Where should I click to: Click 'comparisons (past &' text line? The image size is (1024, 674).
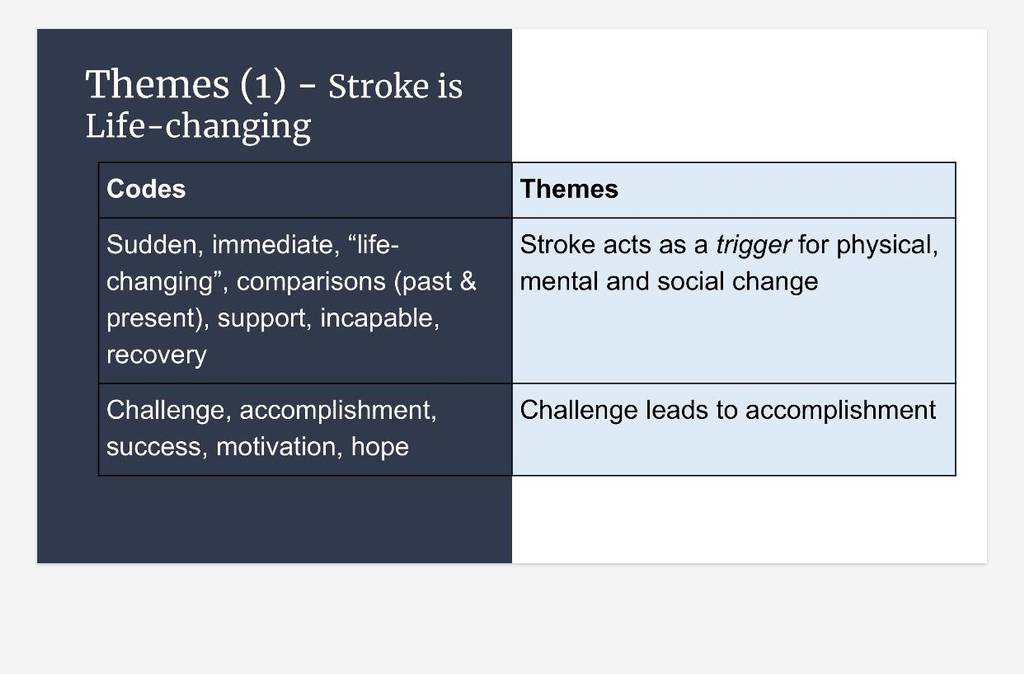357,281
